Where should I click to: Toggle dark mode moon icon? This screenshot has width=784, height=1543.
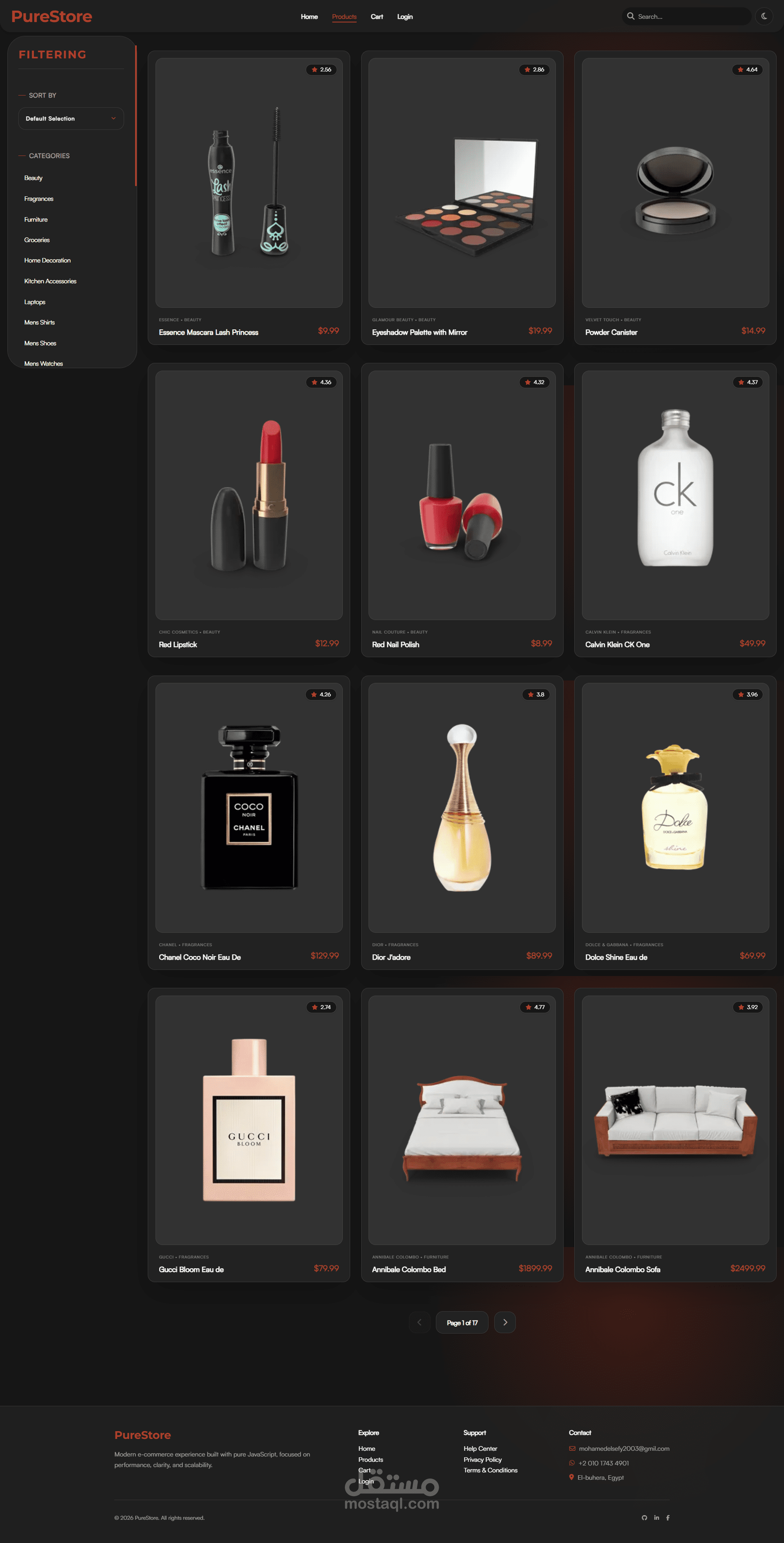point(764,16)
